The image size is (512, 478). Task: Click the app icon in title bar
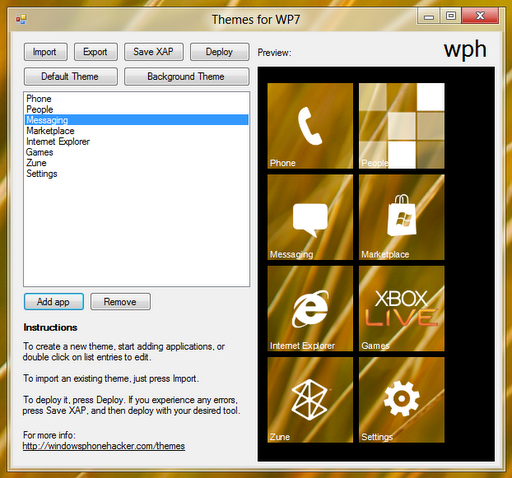(21, 19)
